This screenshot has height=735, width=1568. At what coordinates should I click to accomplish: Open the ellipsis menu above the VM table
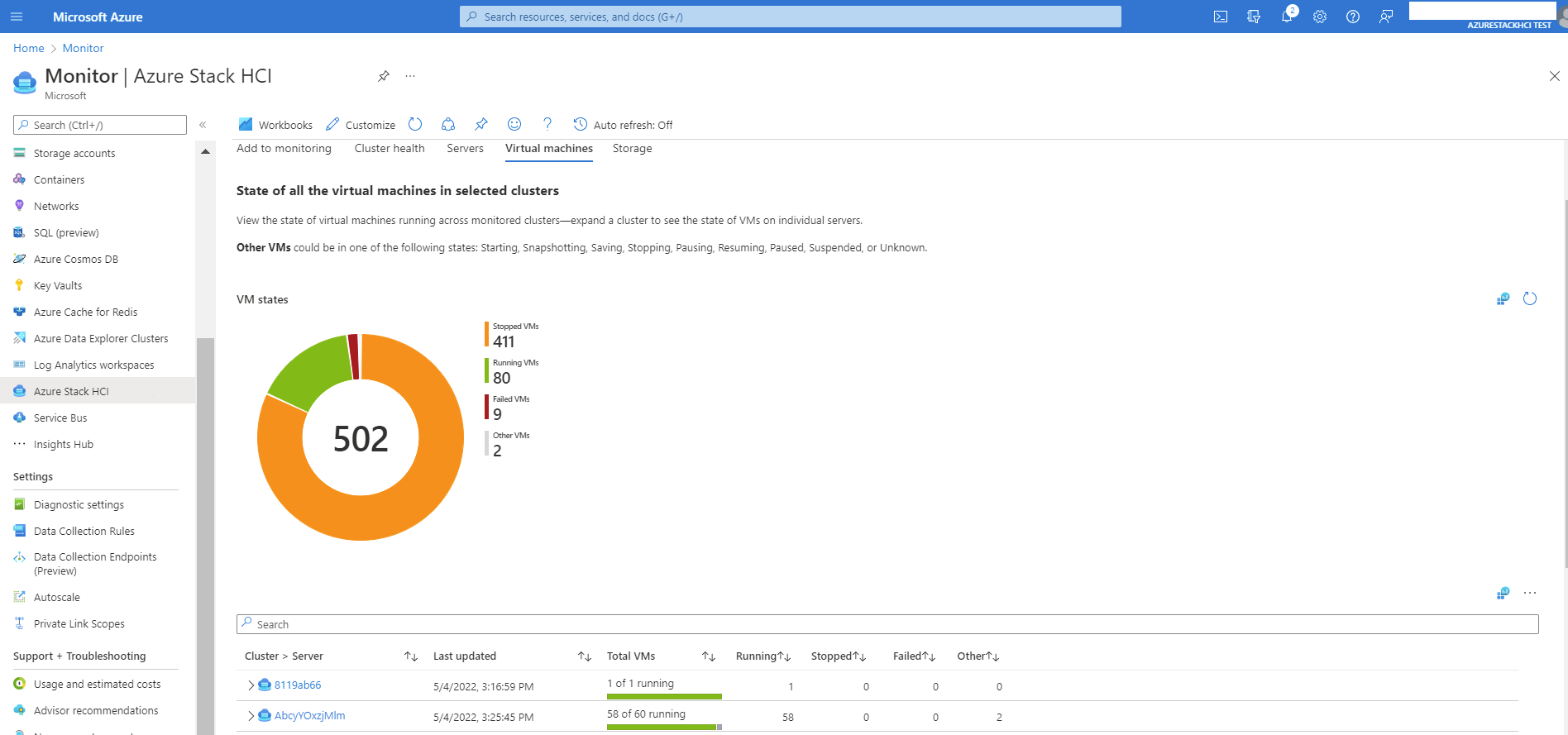click(1530, 593)
